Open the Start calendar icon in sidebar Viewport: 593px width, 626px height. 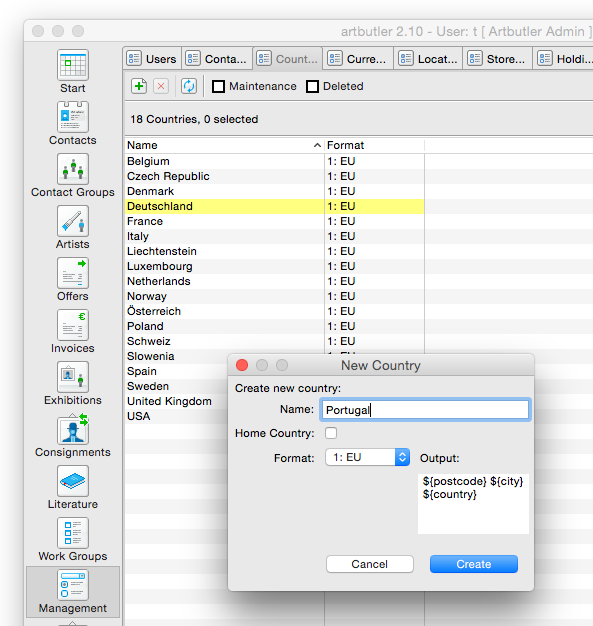coord(73,65)
